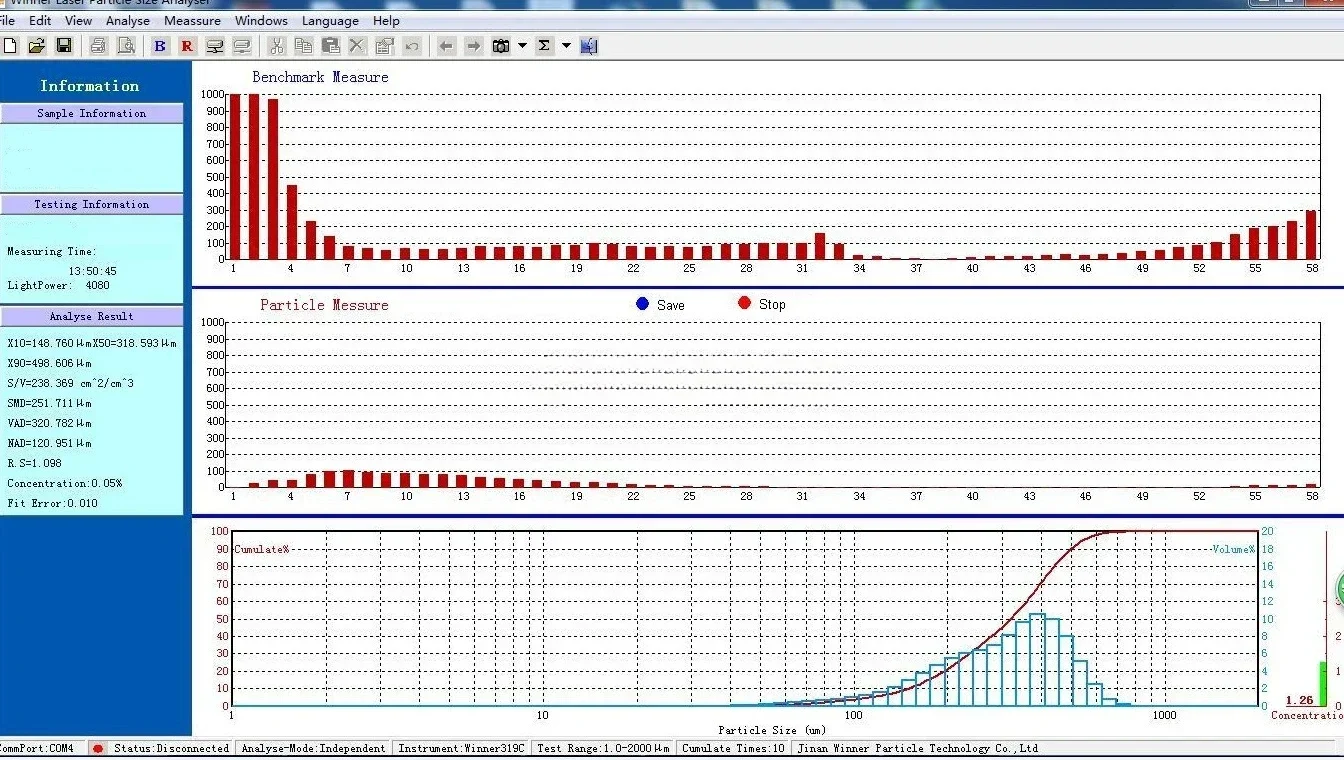Open the Analyse menu
The width and height of the screenshot is (1344, 760).
tap(128, 20)
